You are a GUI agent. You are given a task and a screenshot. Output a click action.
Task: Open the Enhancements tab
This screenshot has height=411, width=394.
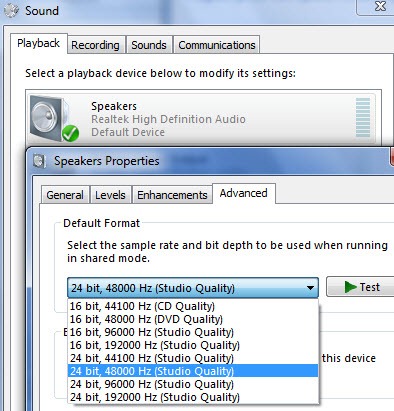pos(172,195)
